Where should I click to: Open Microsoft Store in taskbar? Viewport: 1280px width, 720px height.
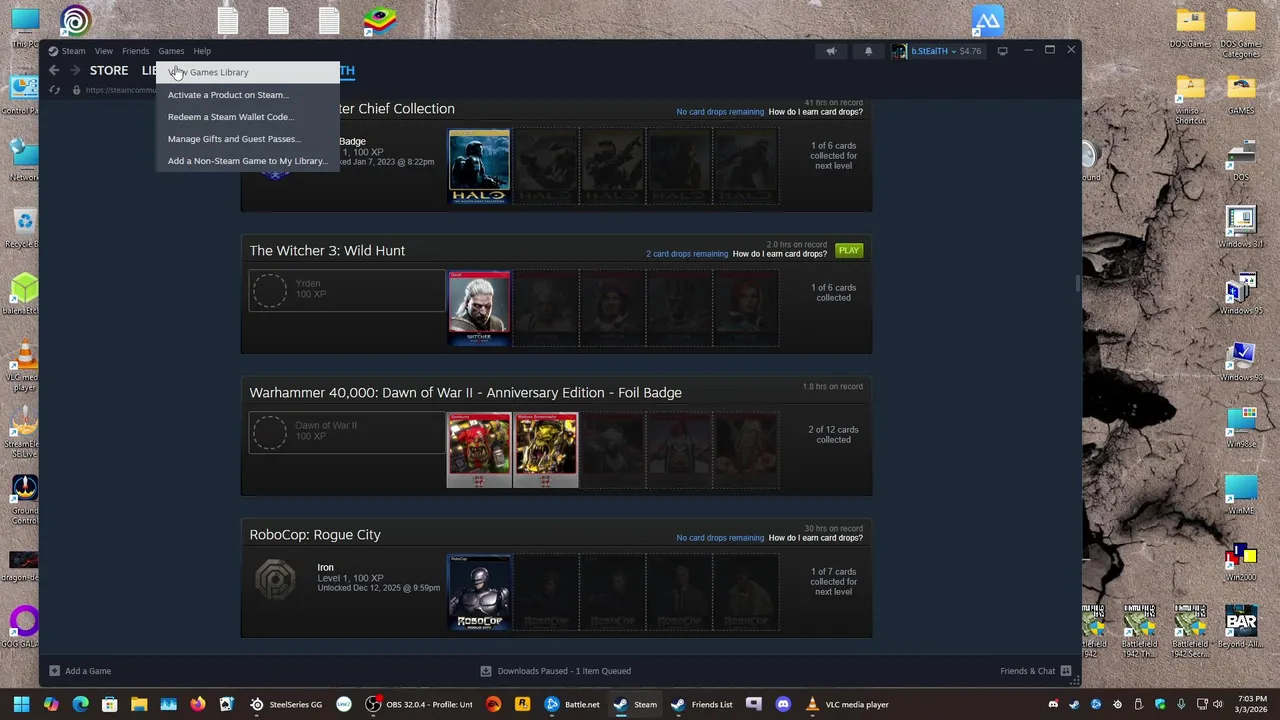click(109, 704)
